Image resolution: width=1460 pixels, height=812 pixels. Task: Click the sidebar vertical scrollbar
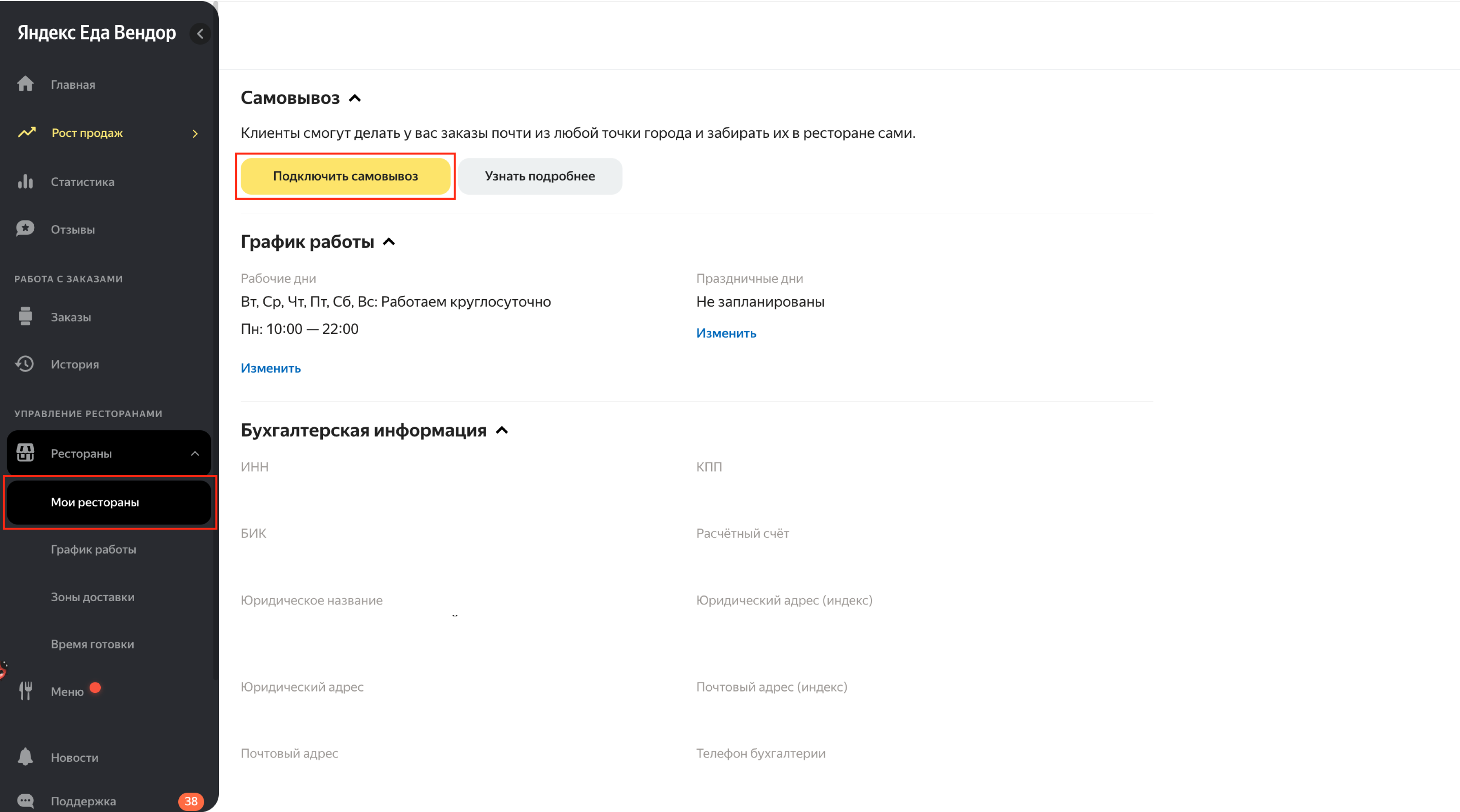[216, 340]
